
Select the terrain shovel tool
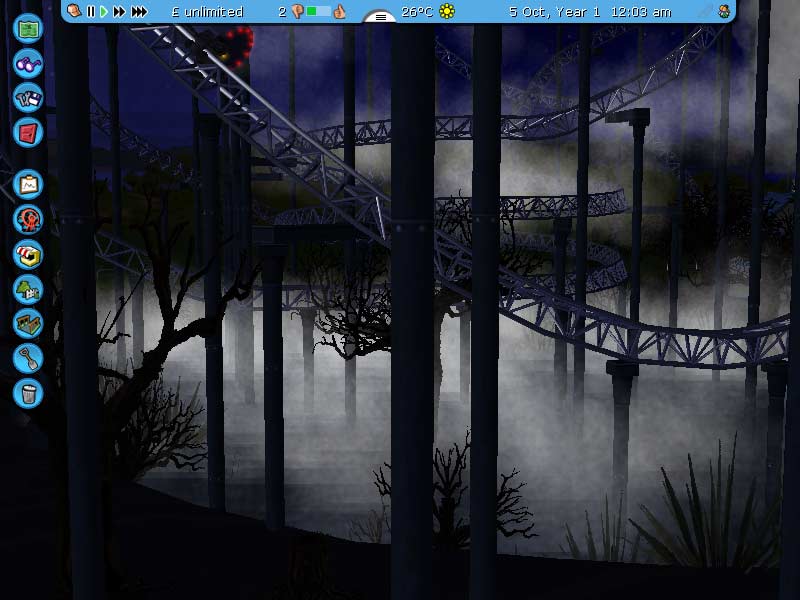[28, 359]
